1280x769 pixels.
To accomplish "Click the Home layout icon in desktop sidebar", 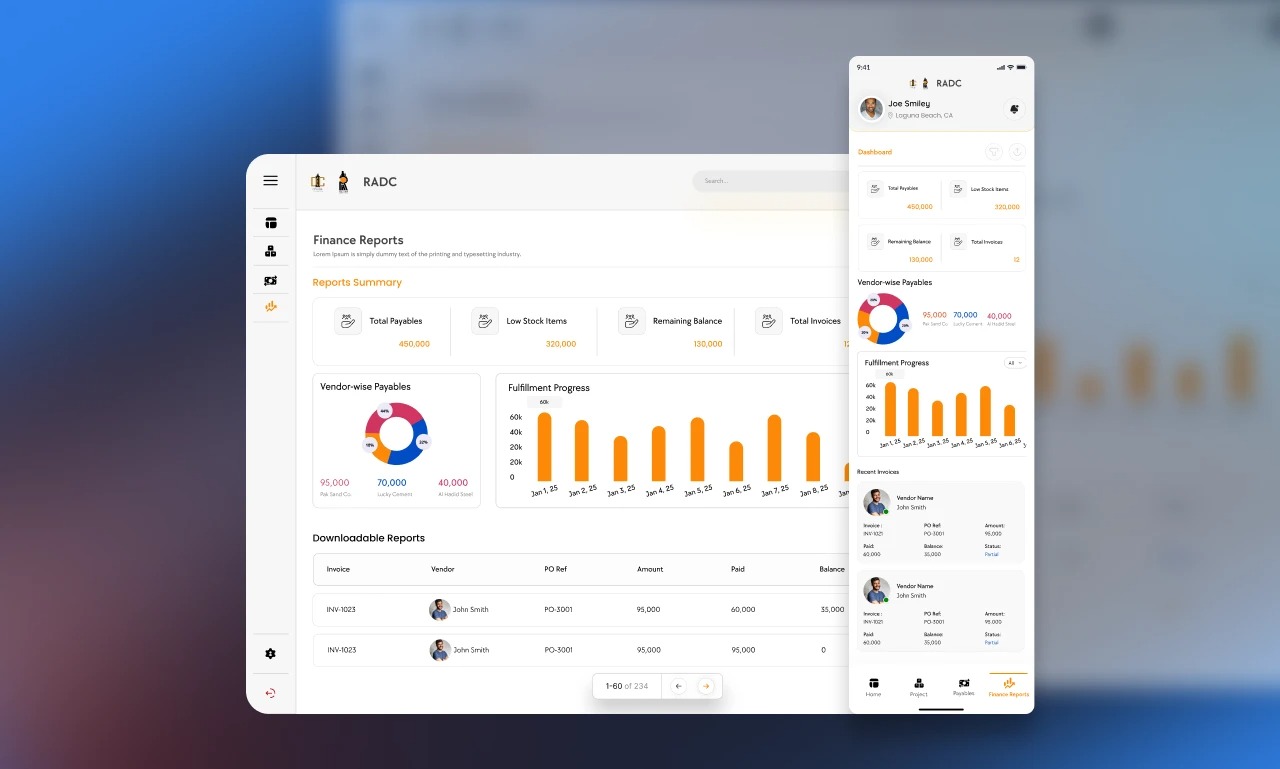I will (270, 223).
